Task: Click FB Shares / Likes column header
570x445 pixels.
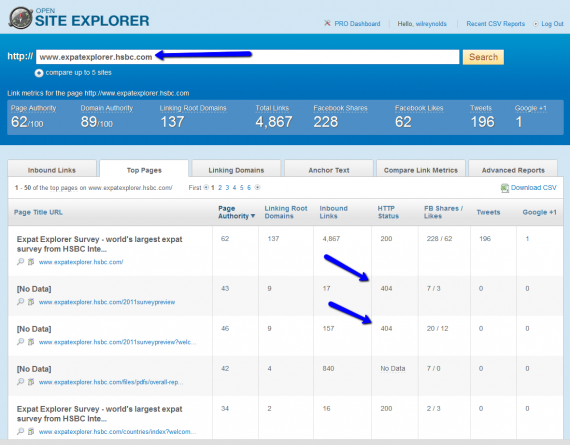Action: (x=443, y=212)
